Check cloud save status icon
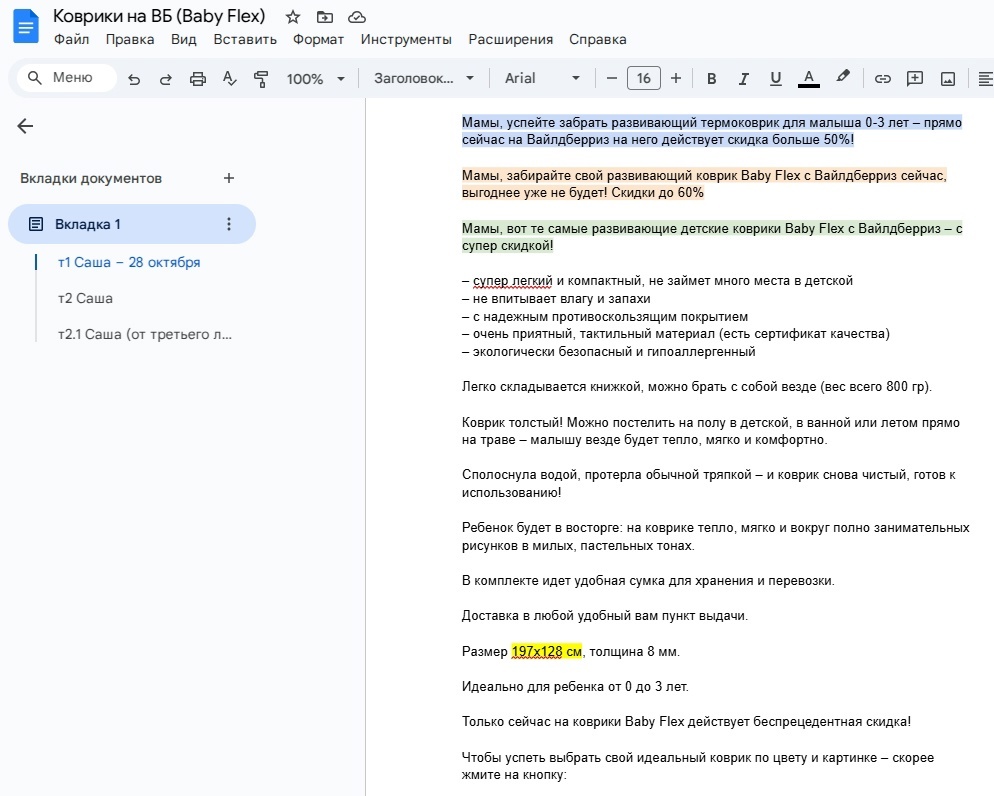This screenshot has width=994, height=796. (x=358, y=17)
